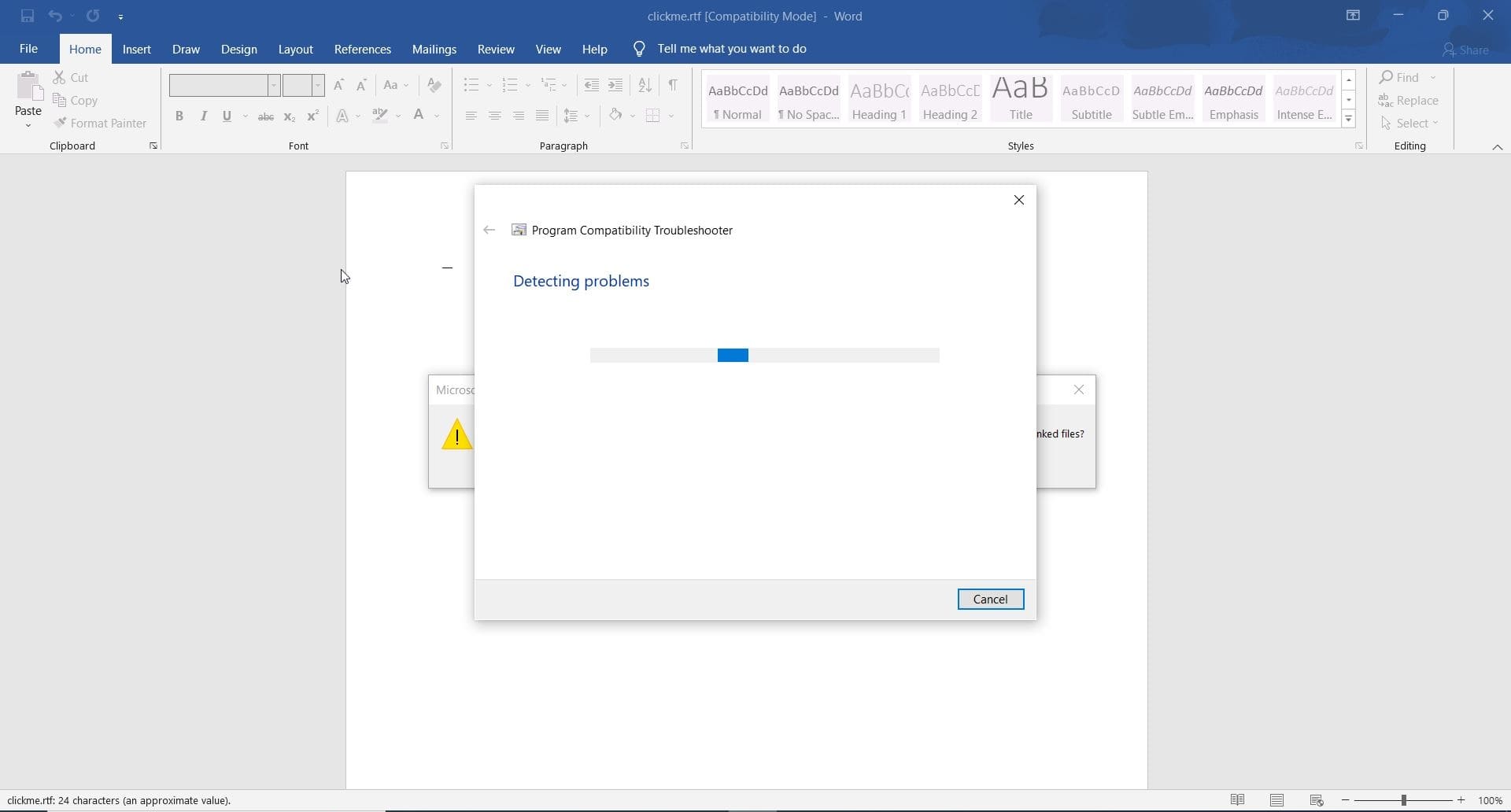This screenshot has height=812, width=1511.
Task: Click Sort icon in Paragraph group
Action: click(x=645, y=85)
